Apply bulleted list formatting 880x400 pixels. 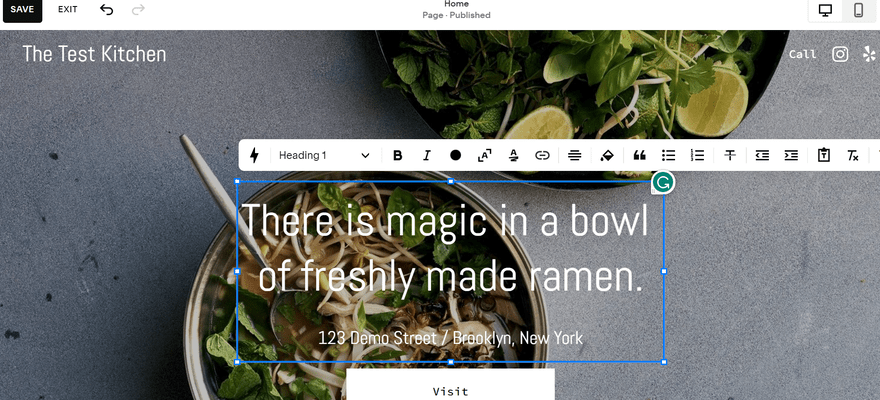668,155
